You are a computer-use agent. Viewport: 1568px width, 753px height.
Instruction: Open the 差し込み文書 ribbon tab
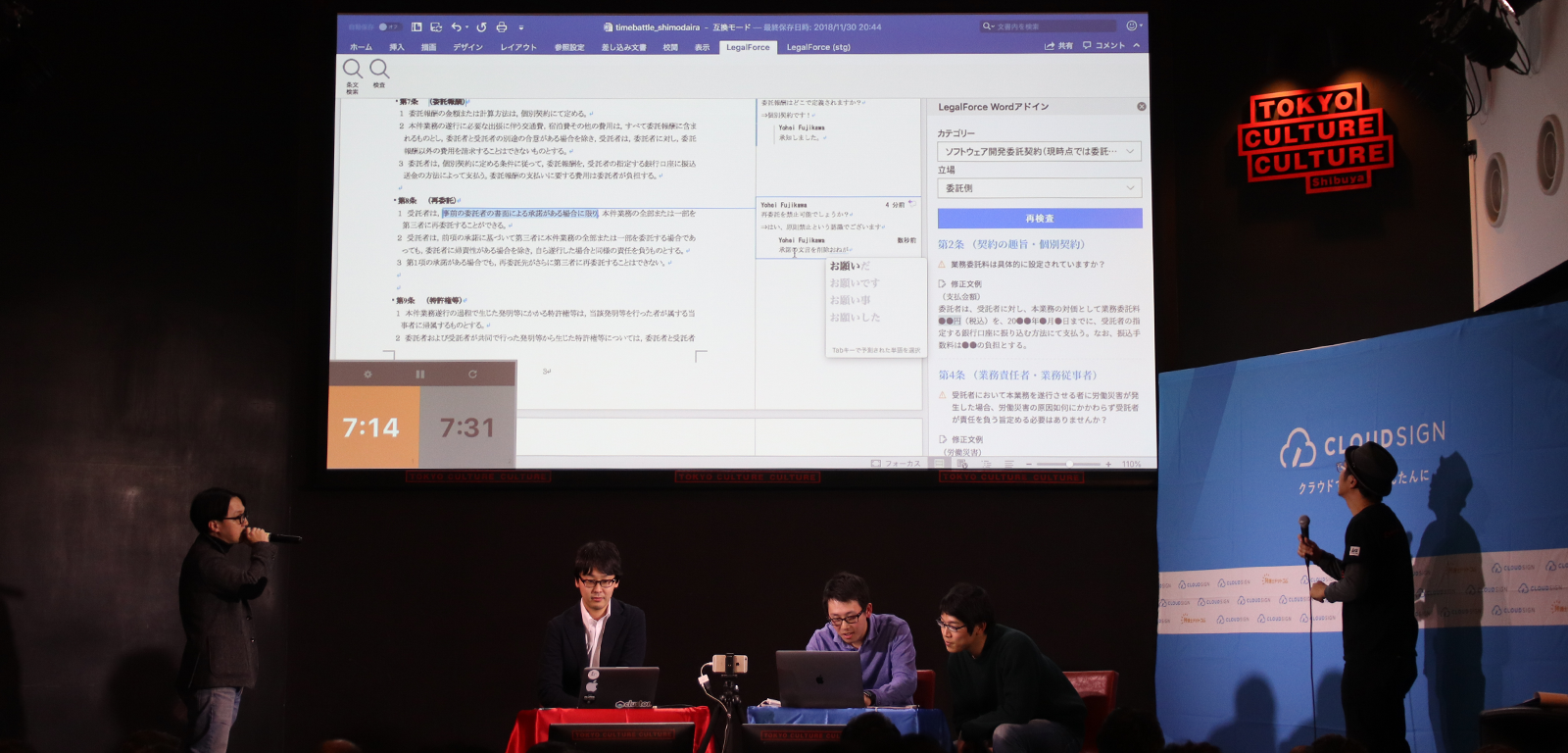point(623,47)
